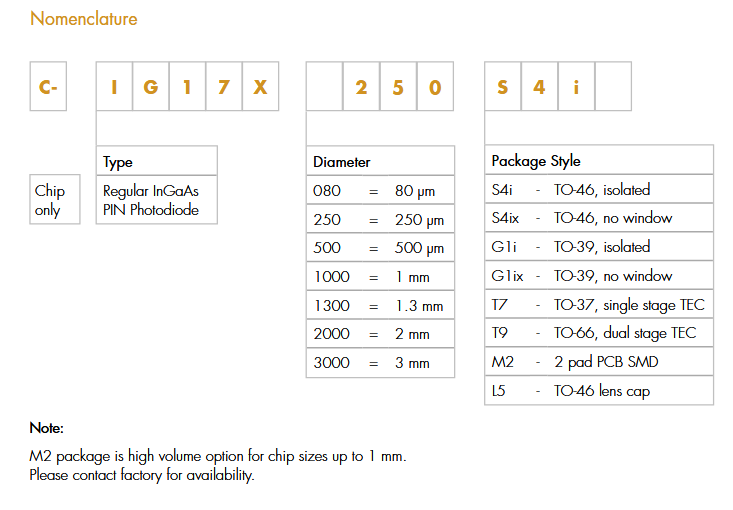Click the 'Package Style' table header
The image size is (733, 510).
tap(598, 161)
